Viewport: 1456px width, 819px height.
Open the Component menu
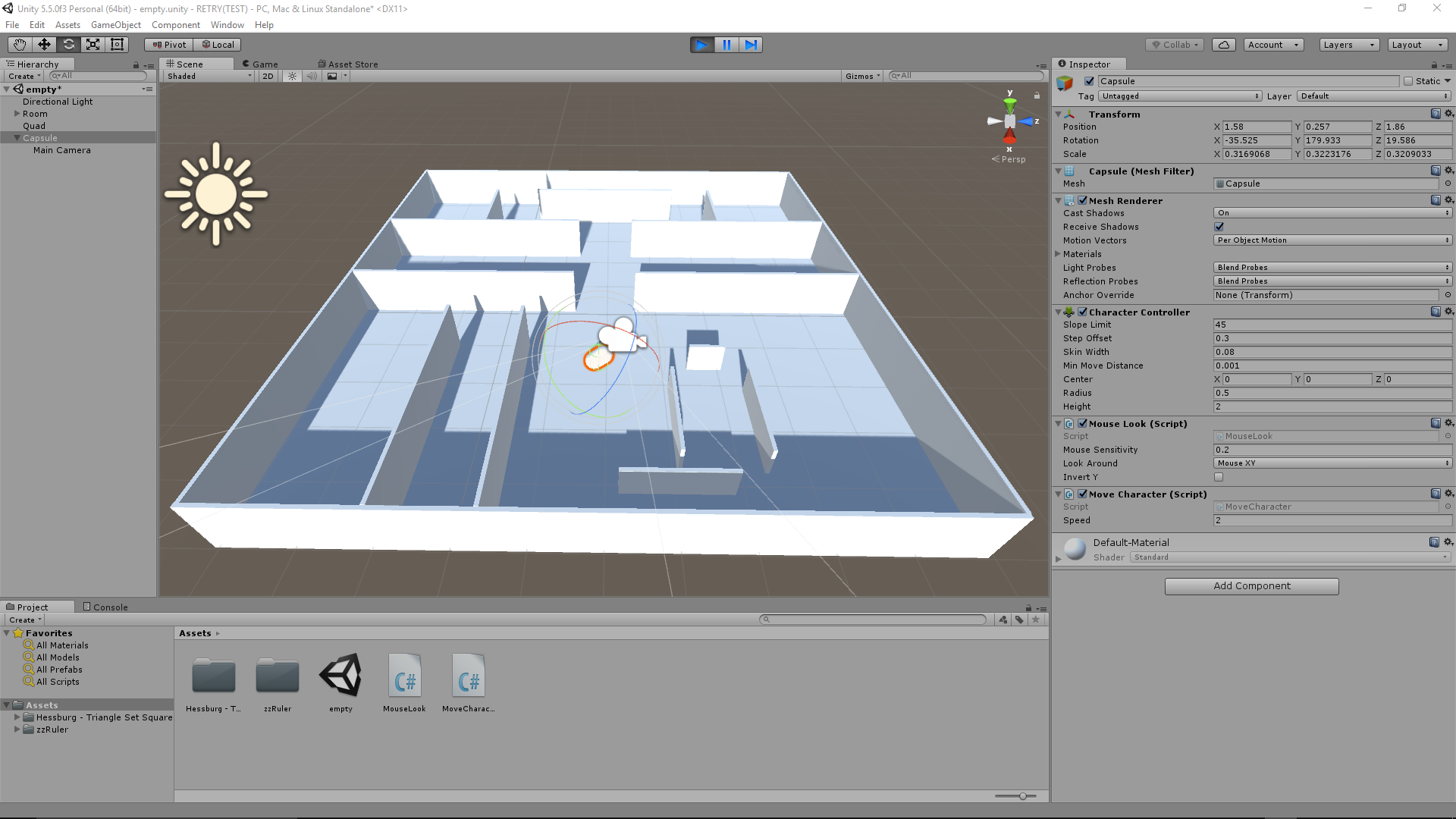(x=176, y=25)
